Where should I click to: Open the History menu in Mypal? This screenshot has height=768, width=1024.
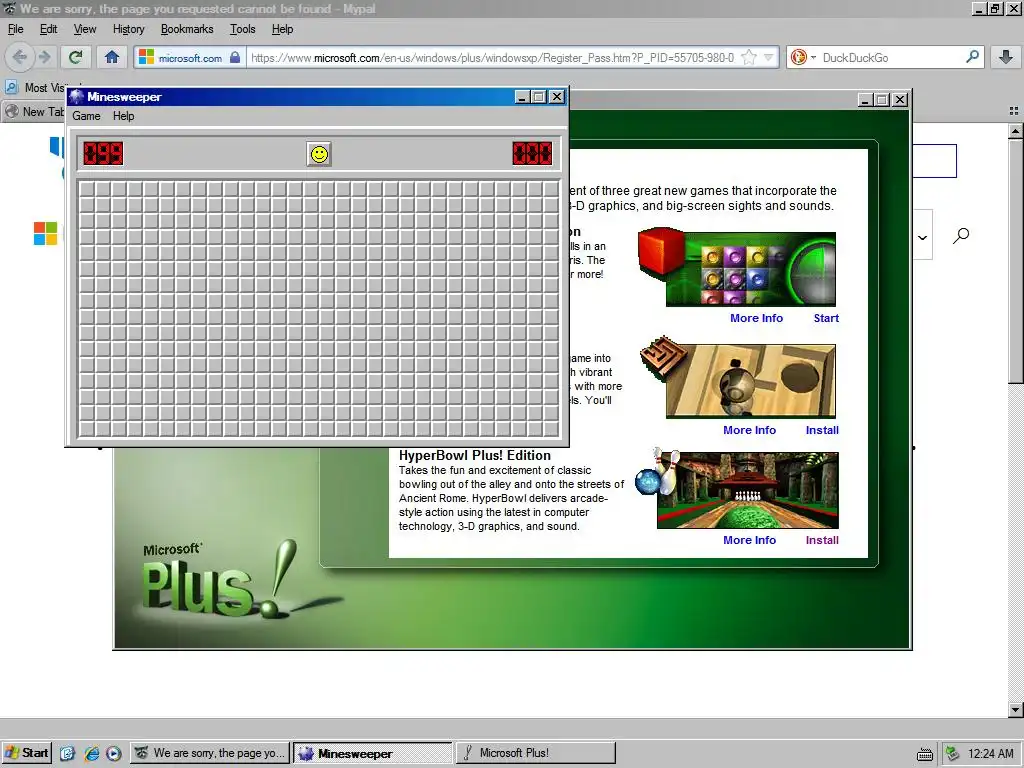coord(129,29)
